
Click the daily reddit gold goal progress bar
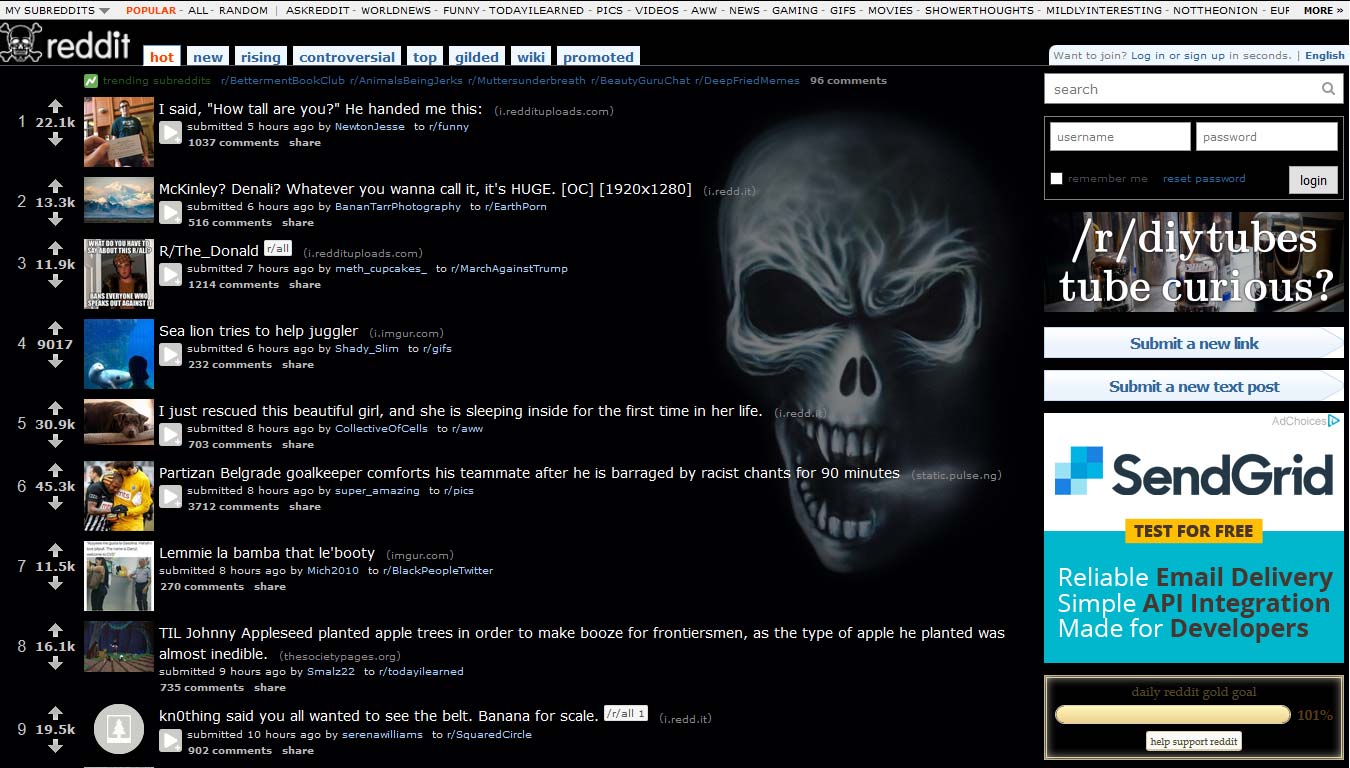[1171, 714]
